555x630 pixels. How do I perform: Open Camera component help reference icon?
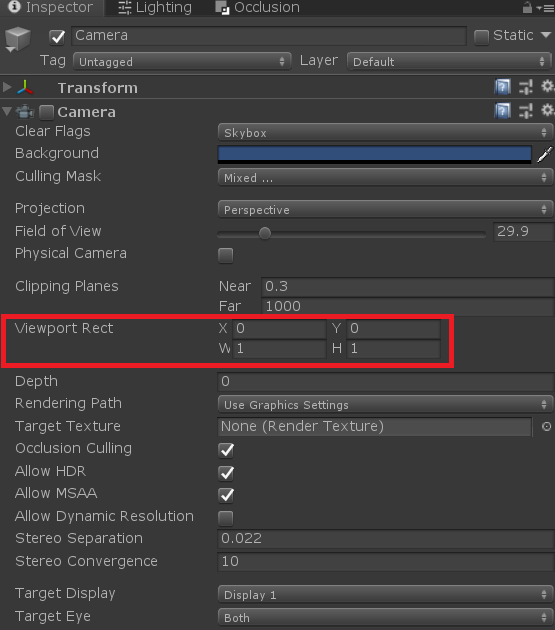[502, 110]
